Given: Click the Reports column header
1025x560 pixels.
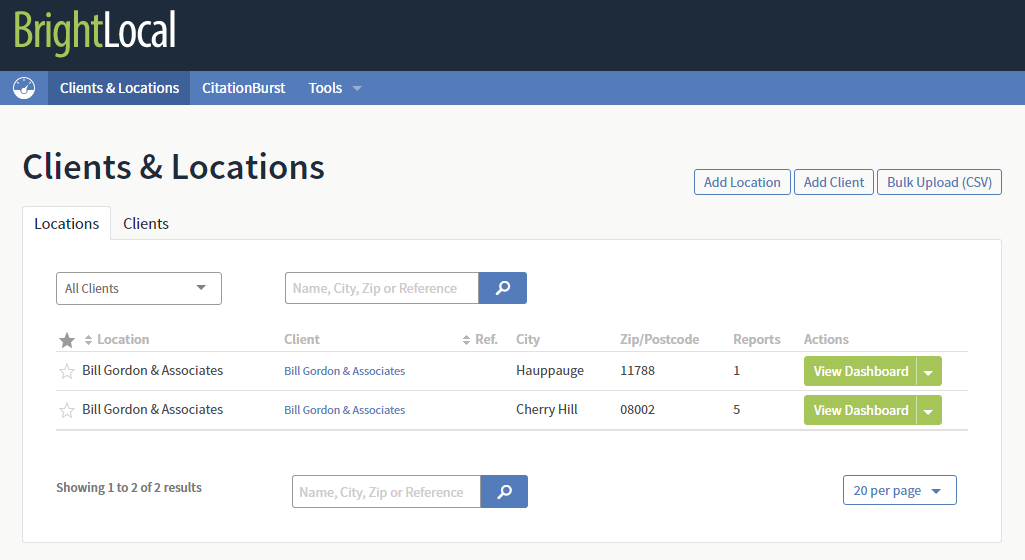Looking at the screenshot, I should pos(756,340).
